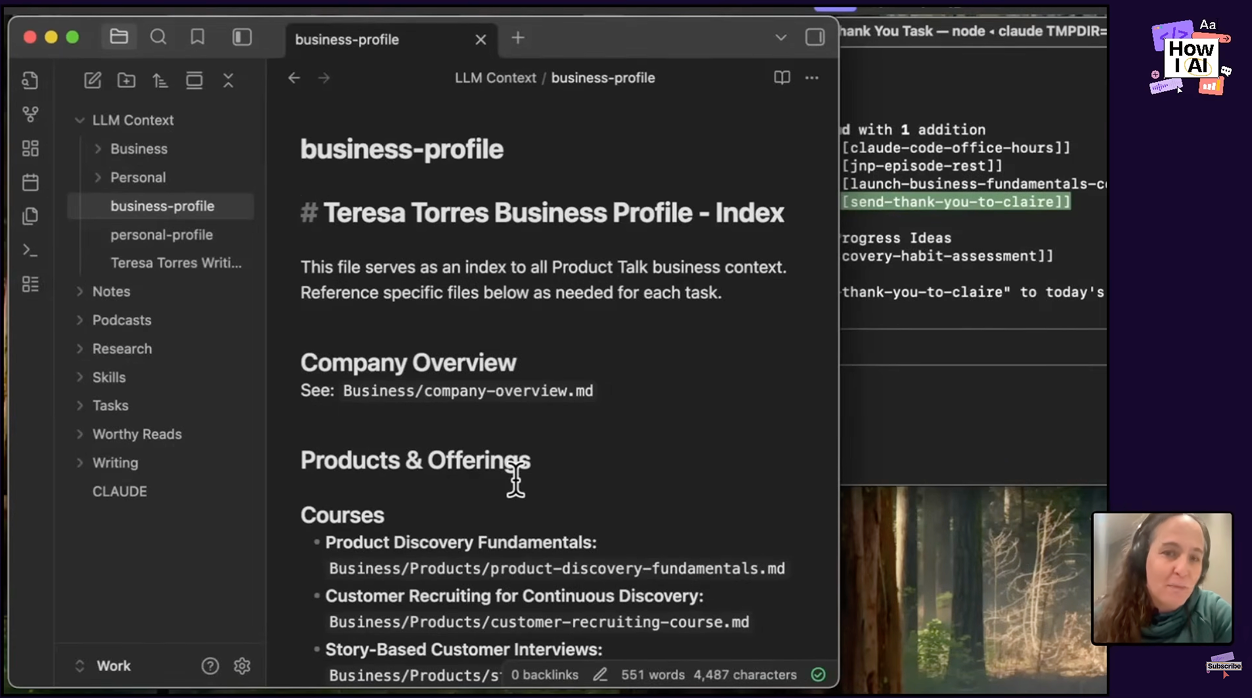Open the search icon in top toolbar
Screen dimensions: 1252x698
tap(158, 37)
